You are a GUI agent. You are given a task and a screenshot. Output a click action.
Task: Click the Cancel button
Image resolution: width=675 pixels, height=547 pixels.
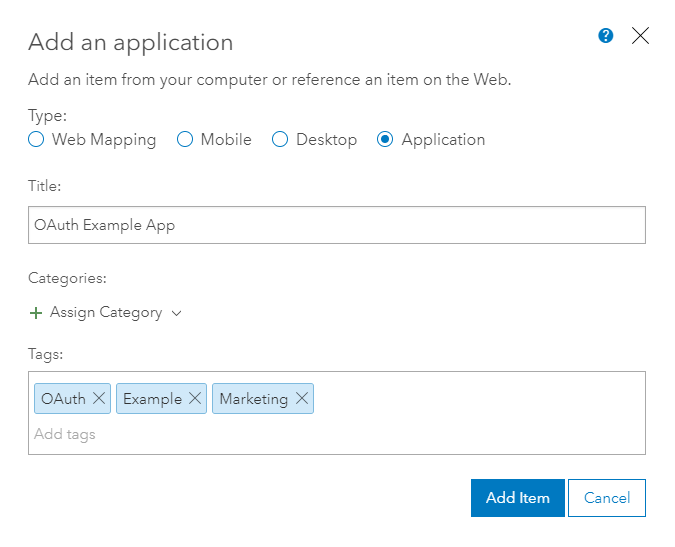[606, 498]
